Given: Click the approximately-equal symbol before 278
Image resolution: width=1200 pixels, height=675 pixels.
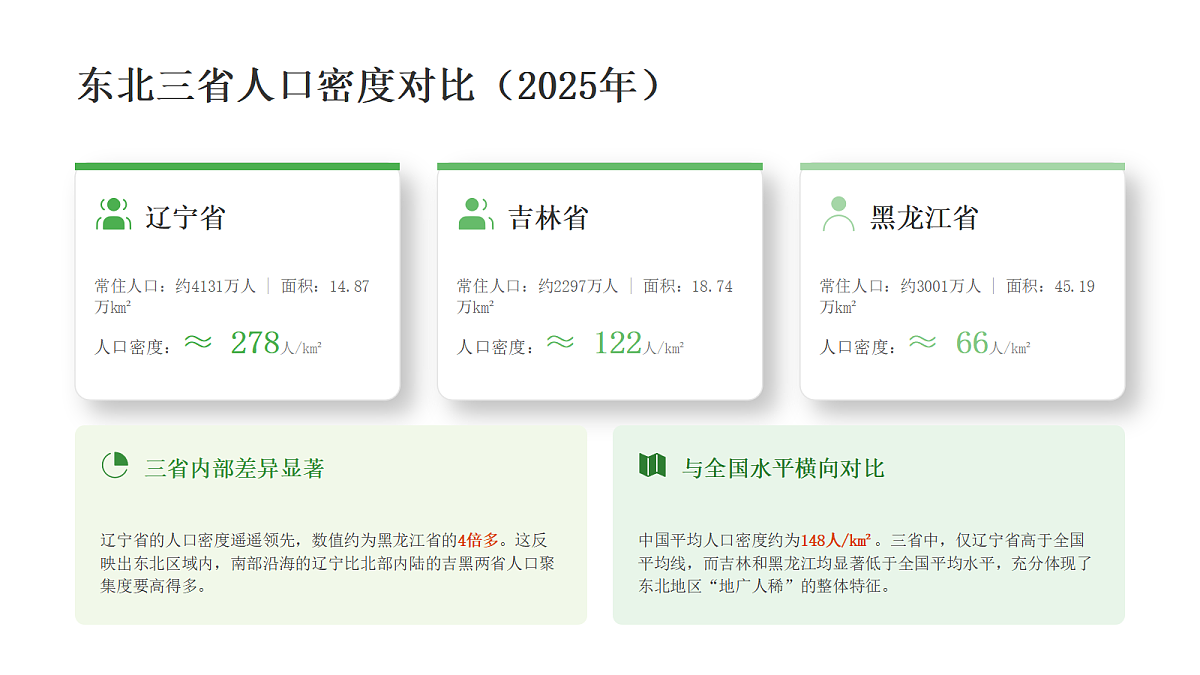Looking at the screenshot, I should tap(199, 342).
